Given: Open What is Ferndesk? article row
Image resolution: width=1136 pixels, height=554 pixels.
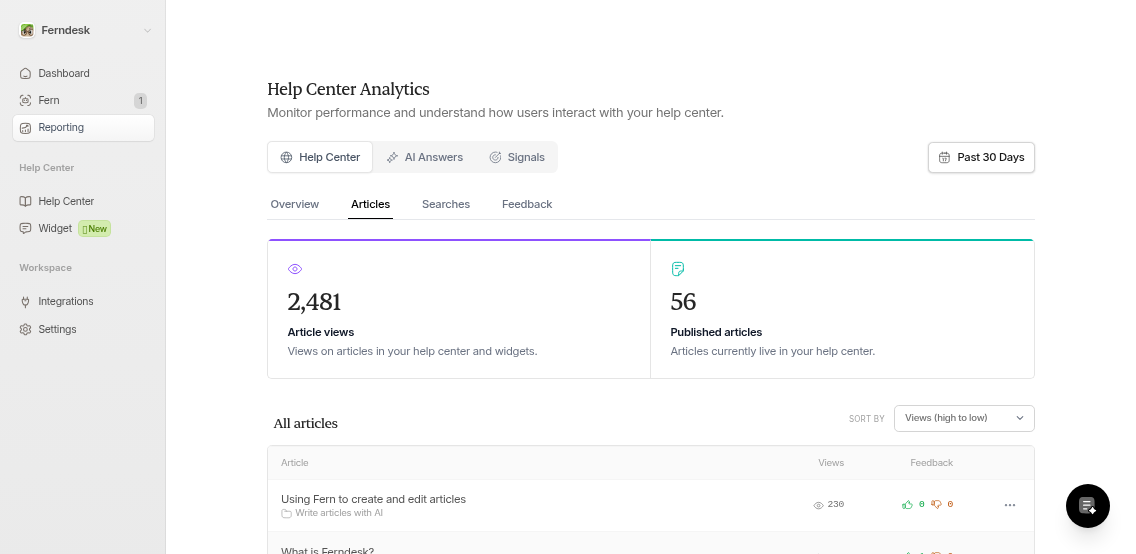Looking at the screenshot, I should (651, 545).
